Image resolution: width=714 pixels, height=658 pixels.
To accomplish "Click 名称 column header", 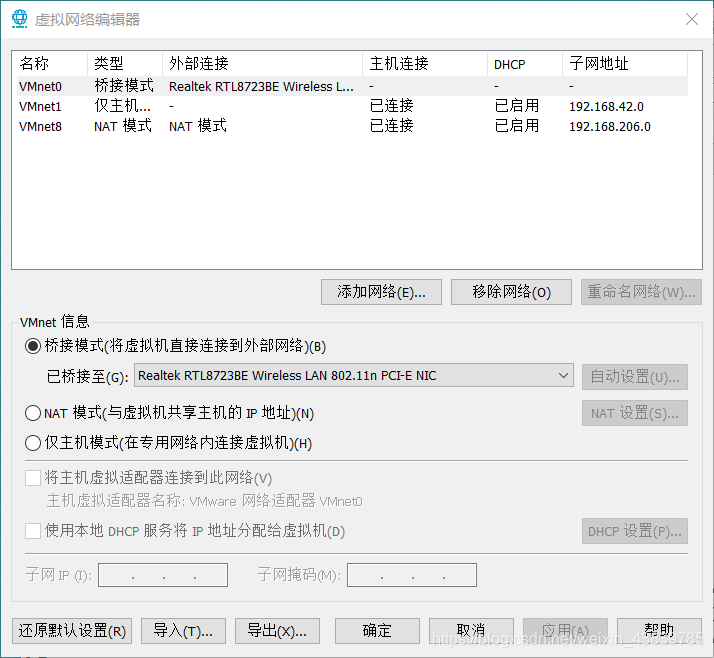I will click(x=51, y=63).
